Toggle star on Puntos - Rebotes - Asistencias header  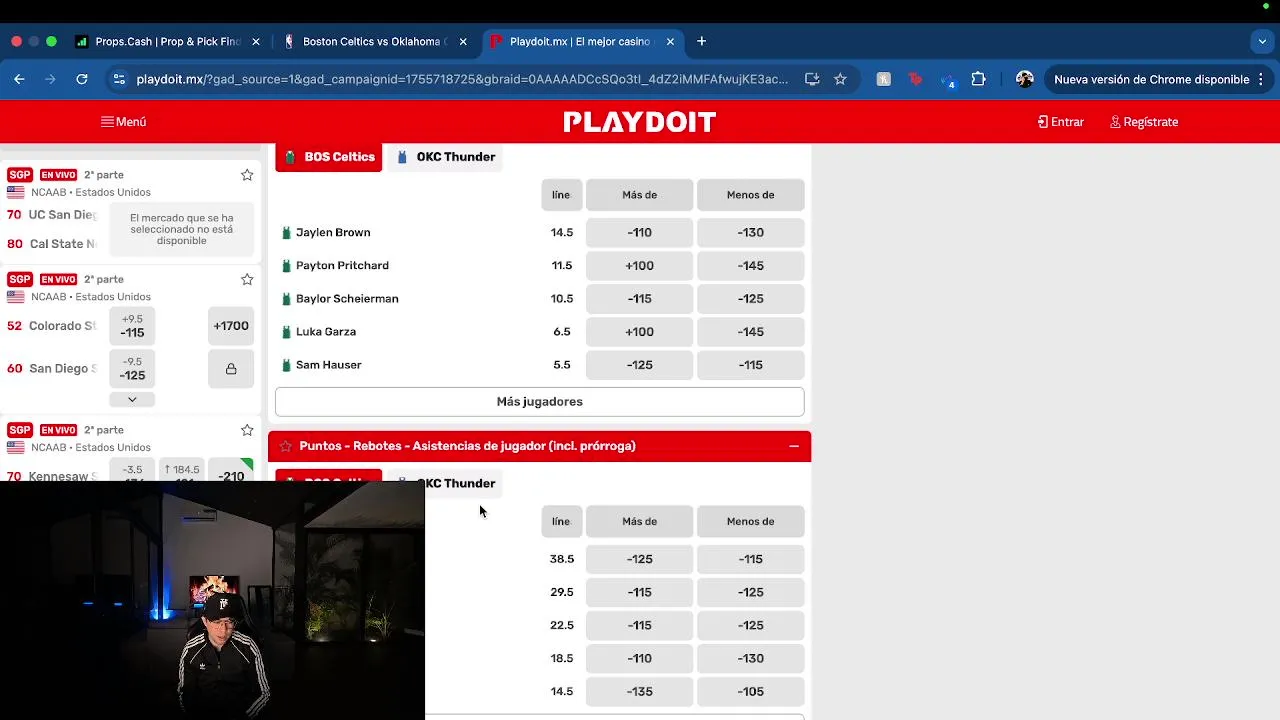(286, 446)
